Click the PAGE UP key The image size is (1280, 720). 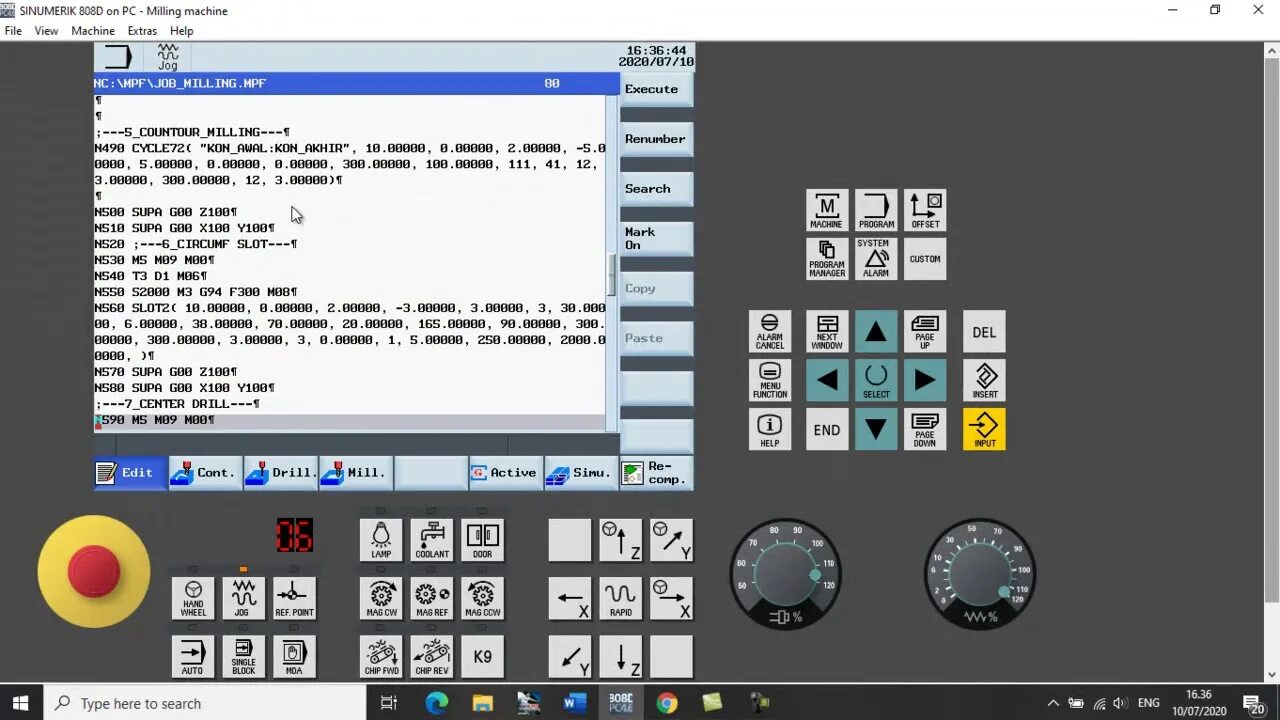tap(925, 331)
